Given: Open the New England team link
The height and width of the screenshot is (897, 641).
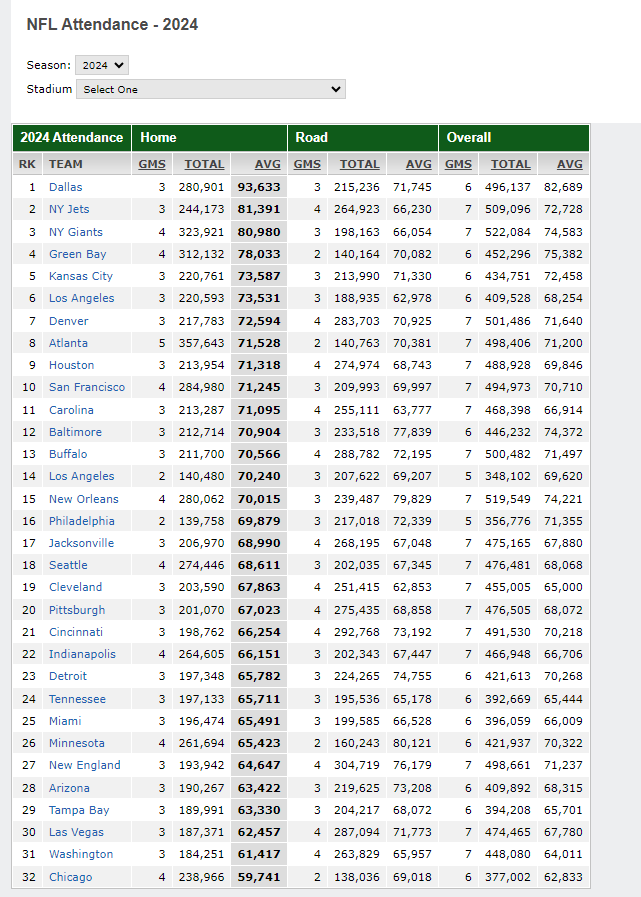Looking at the screenshot, I should click(x=85, y=765).
